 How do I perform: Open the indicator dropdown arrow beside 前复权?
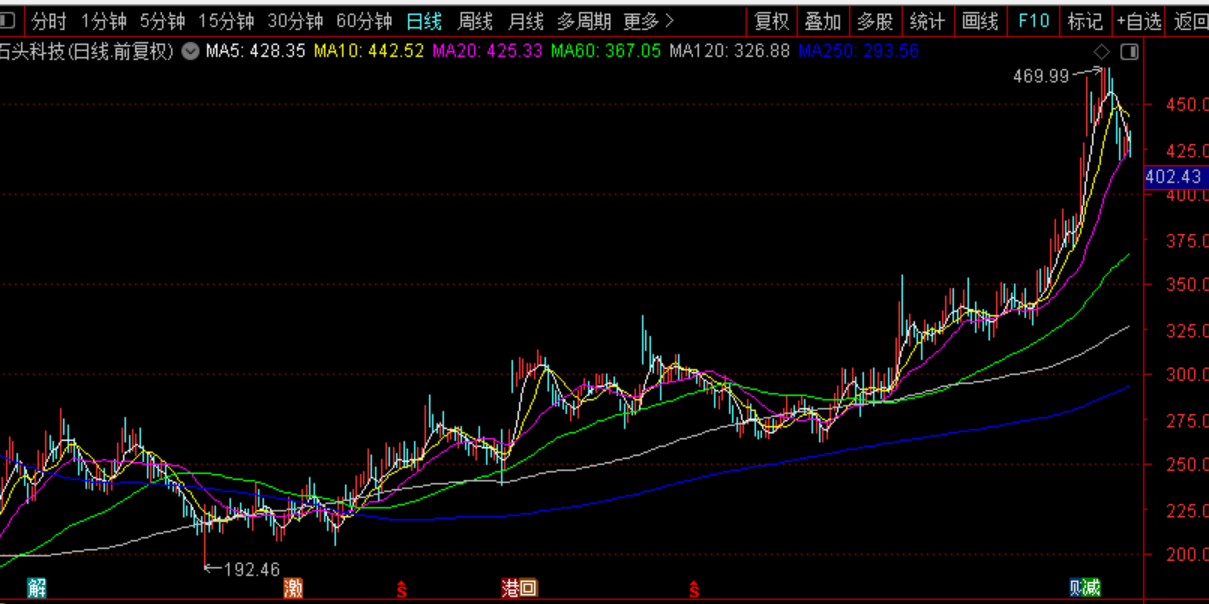coord(190,51)
